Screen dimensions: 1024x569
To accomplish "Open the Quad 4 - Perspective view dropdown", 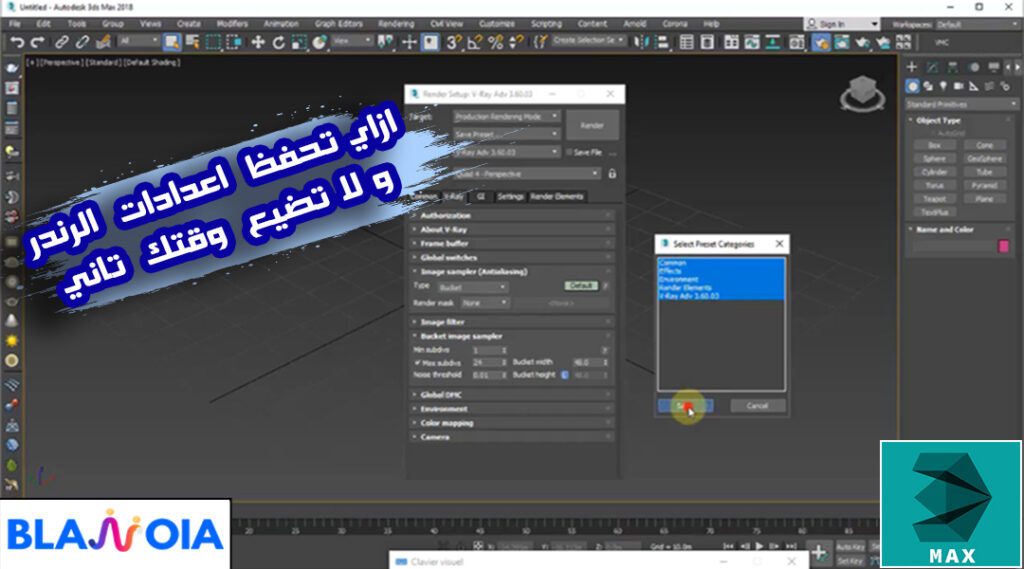I will coord(526,174).
